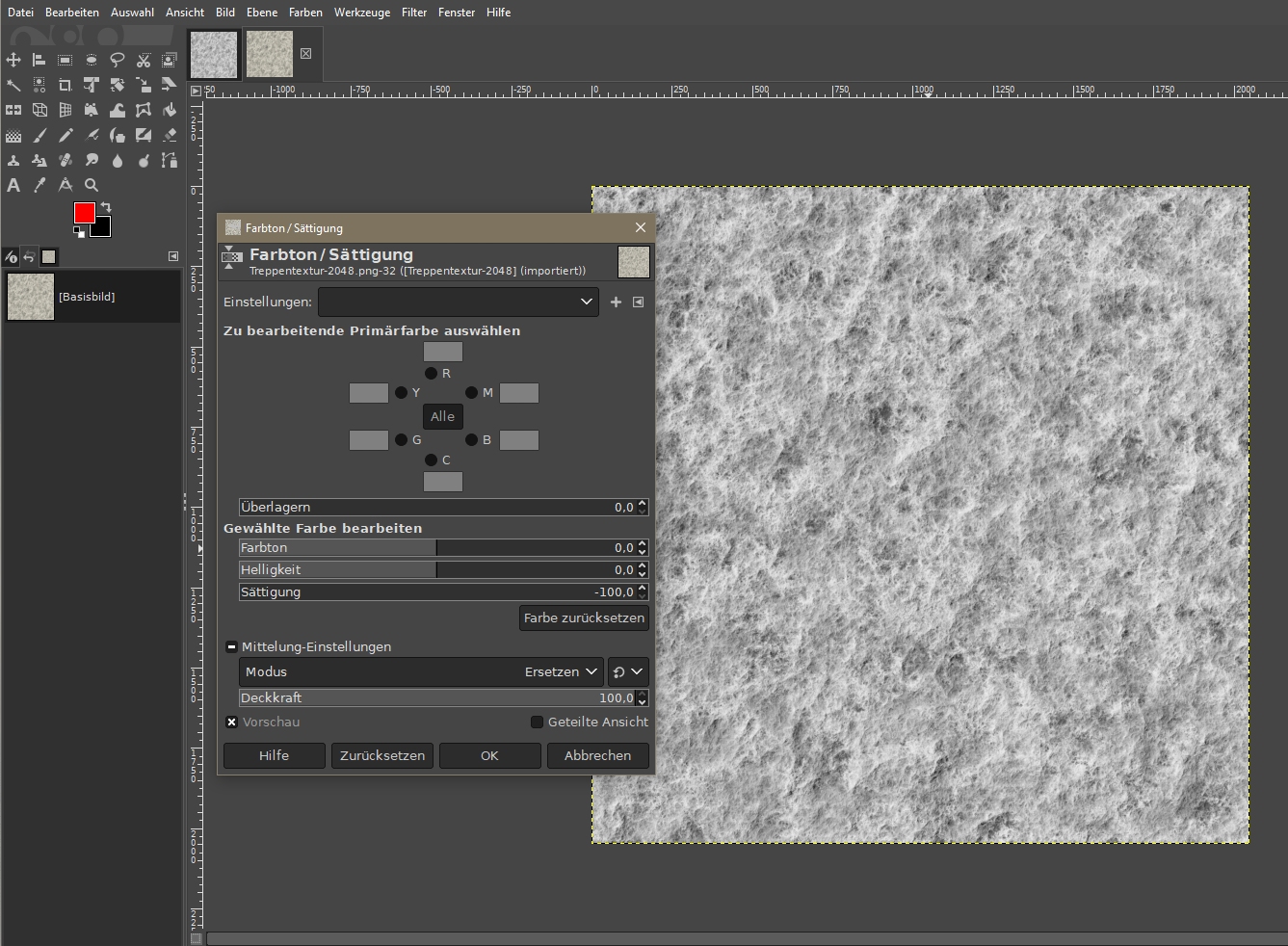
Task: Collapse the Mittelung-Einstellungen section
Action: point(231,646)
